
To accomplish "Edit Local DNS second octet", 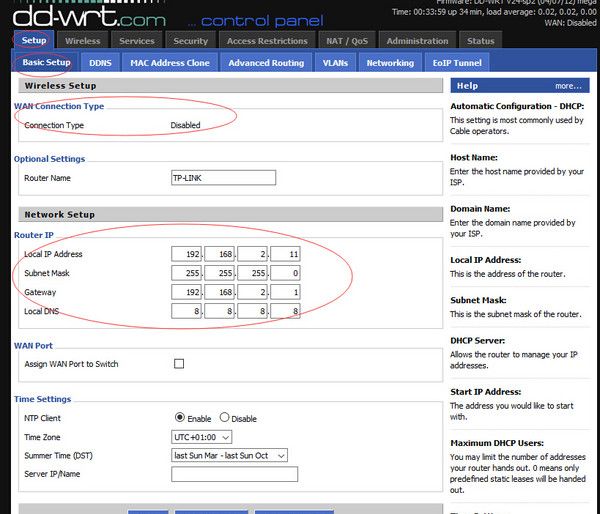I will (219, 311).
